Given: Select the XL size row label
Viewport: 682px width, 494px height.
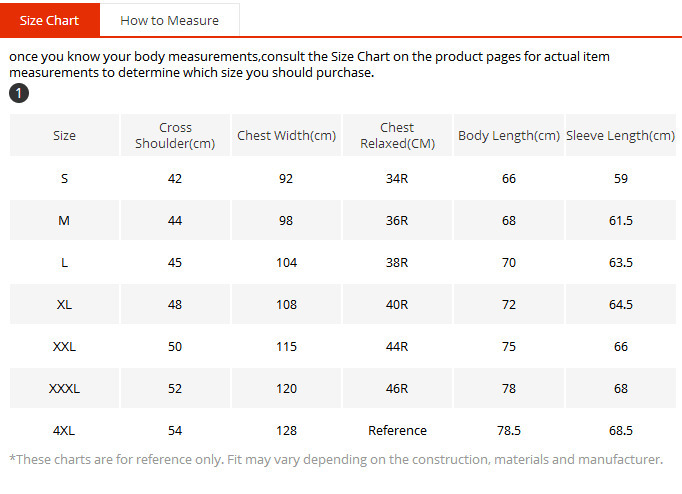Looking at the screenshot, I should (x=64, y=305).
